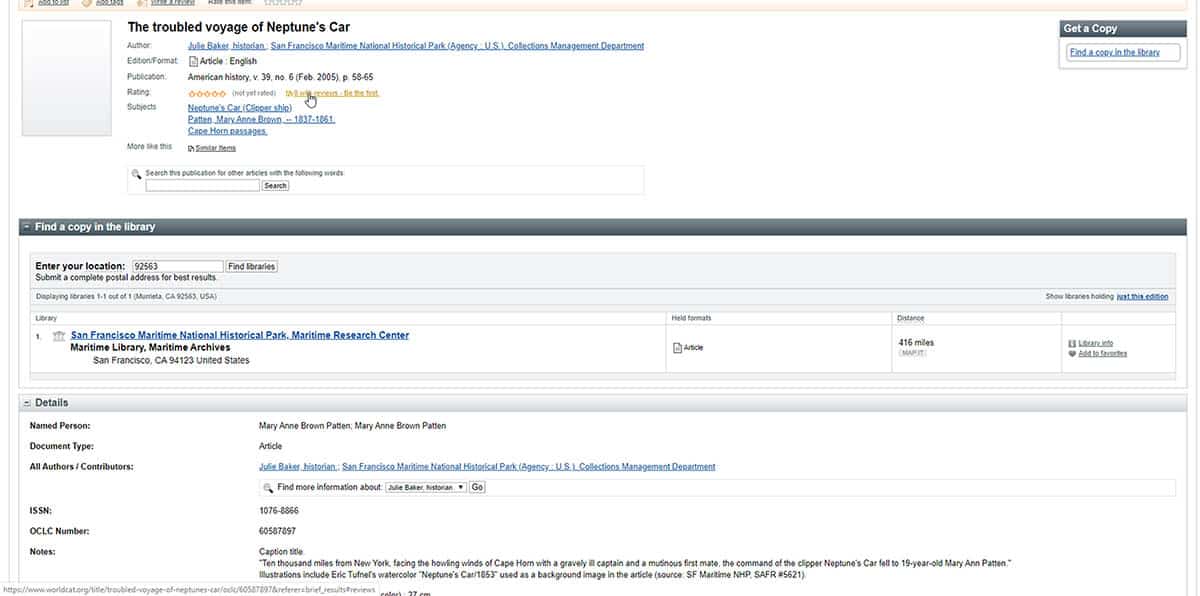Image resolution: width=1200 pixels, height=596 pixels.
Task: Click the Similar Items icon
Action: pos(191,148)
